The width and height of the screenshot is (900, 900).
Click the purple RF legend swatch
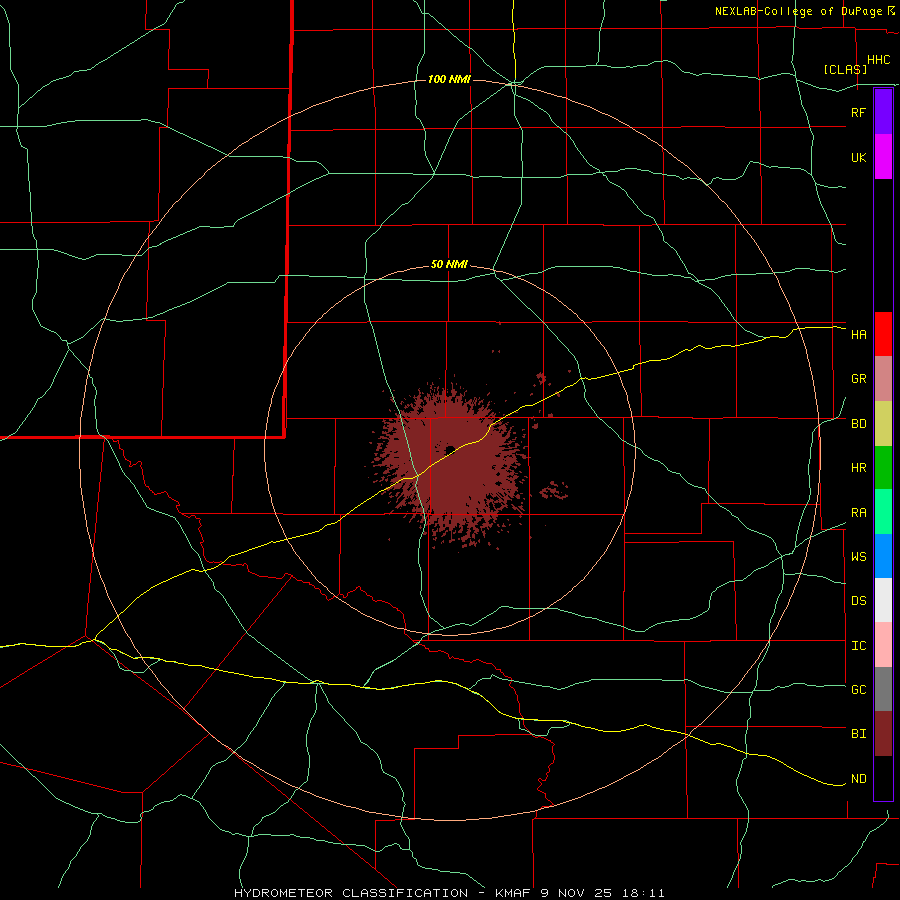[x=883, y=111]
